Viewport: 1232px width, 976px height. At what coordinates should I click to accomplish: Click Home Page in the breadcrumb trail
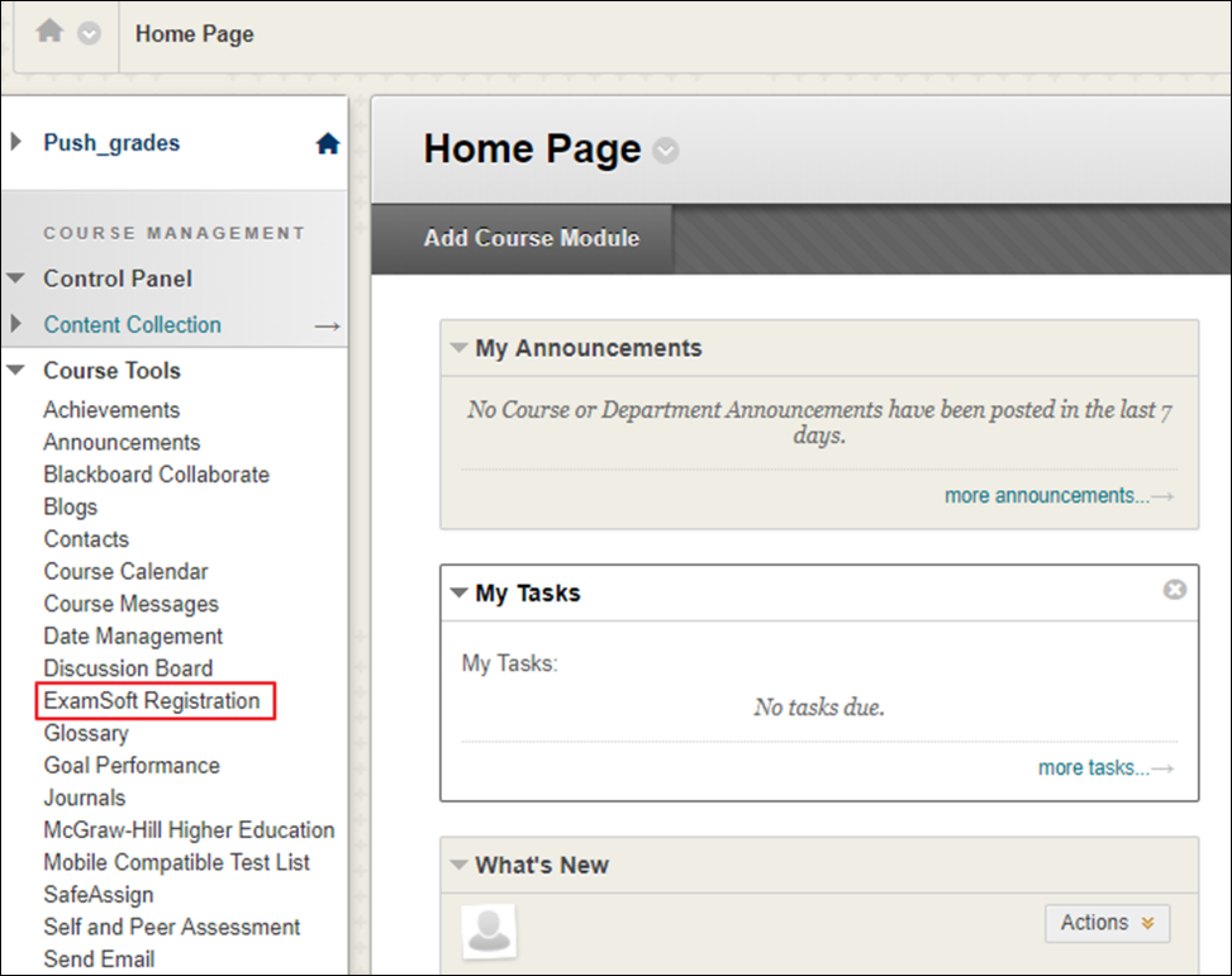click(x=194, y=34)
